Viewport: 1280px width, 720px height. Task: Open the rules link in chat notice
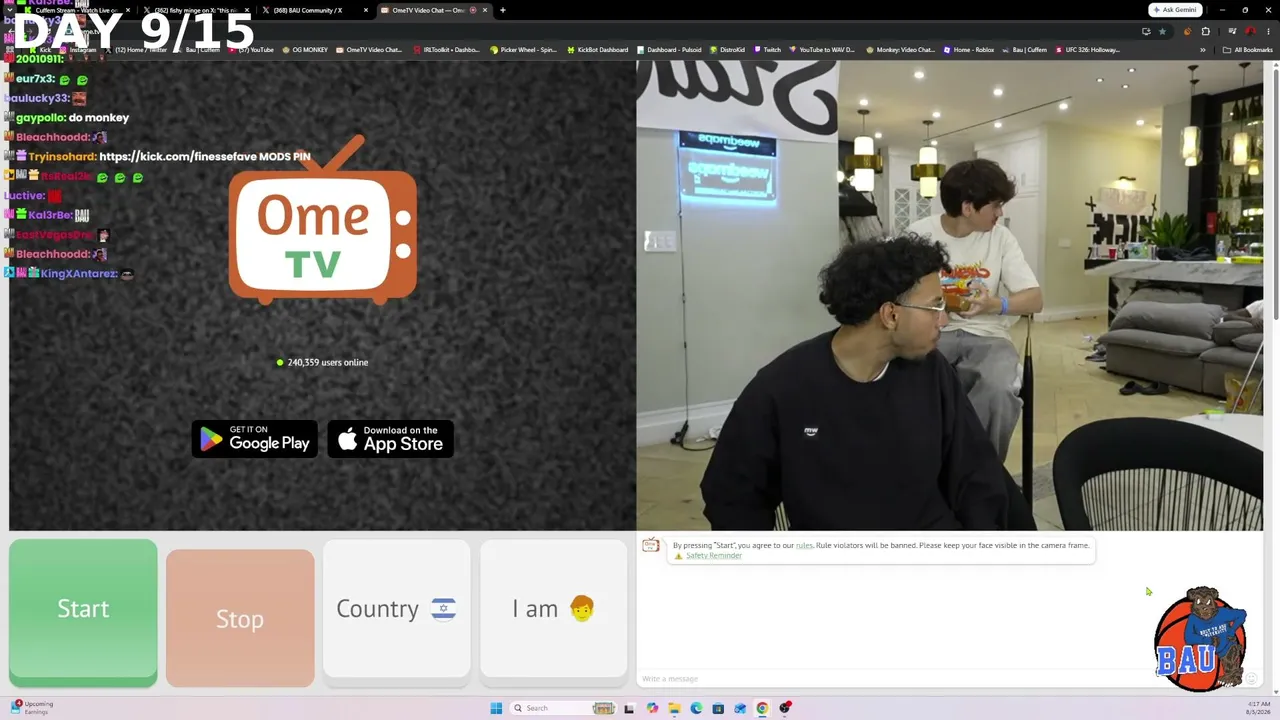(804, 545)
